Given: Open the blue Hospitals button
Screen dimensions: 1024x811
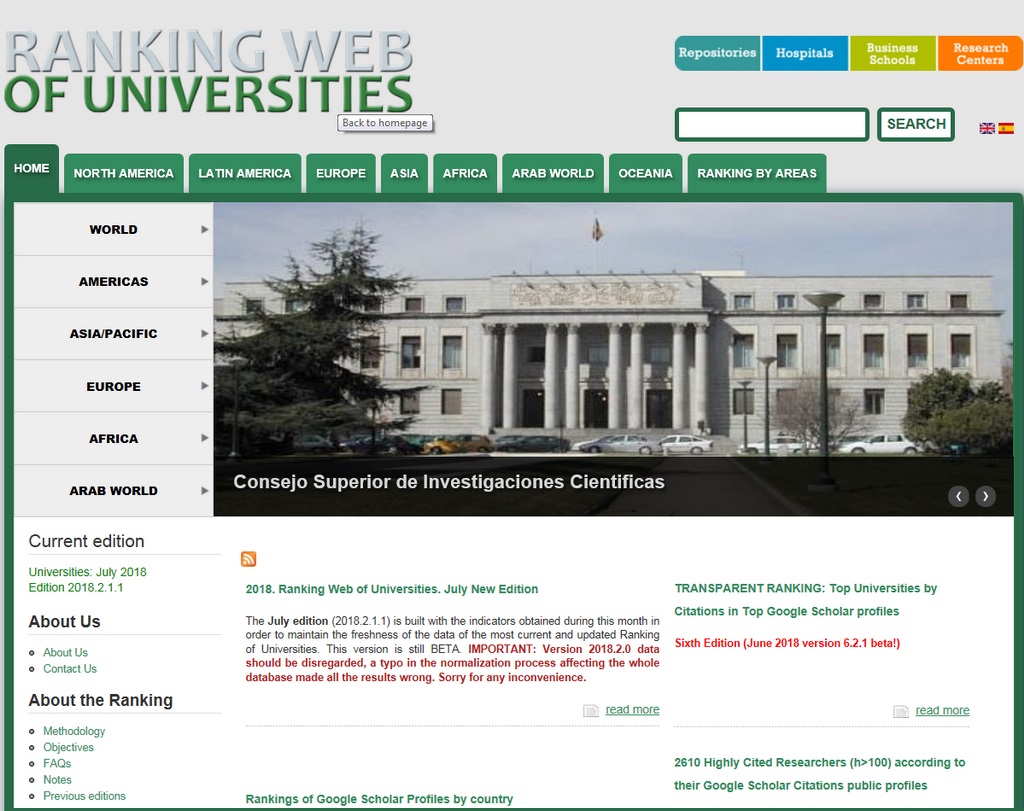Looking at the screenshot, I should click(804, 53).
